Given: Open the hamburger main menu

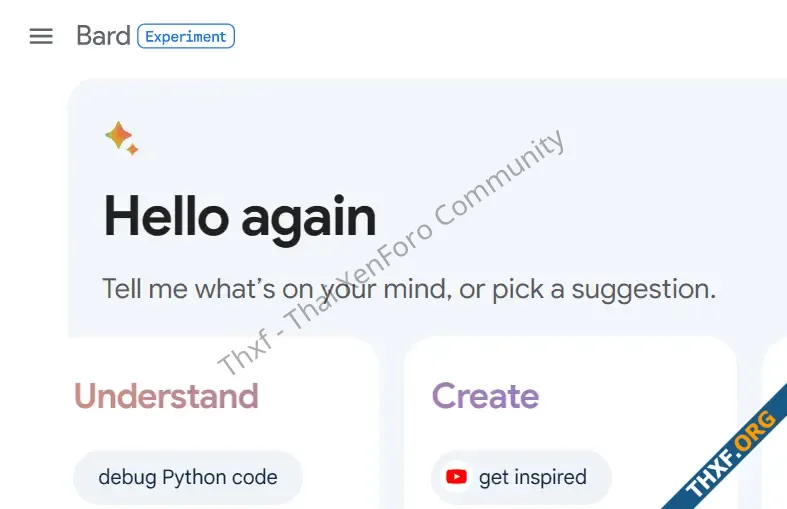Looking at the screenshot, I should click(x=41, y=36).
